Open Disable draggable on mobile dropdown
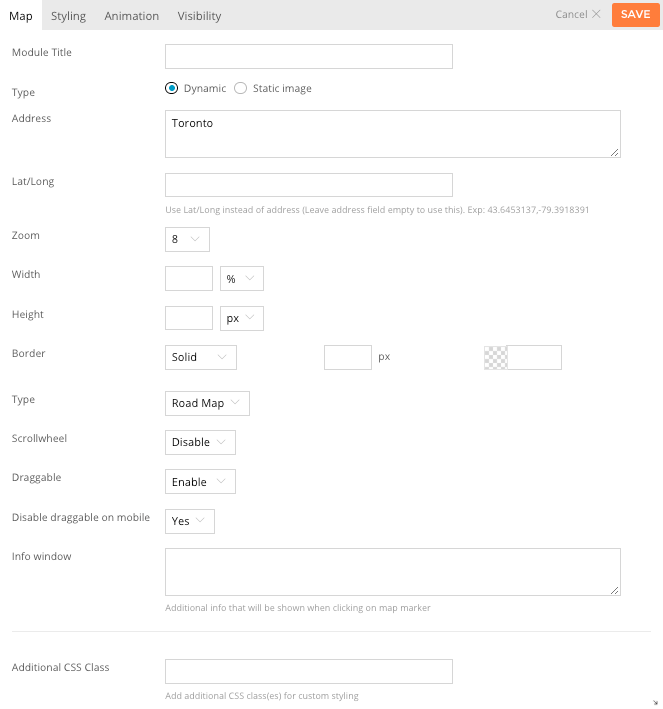The image size is (663, 709). [189, 521]
